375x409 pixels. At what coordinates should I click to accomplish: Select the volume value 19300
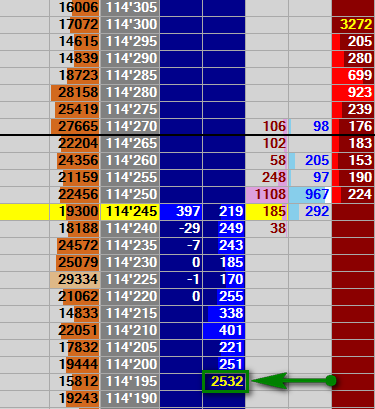(75, 211)
